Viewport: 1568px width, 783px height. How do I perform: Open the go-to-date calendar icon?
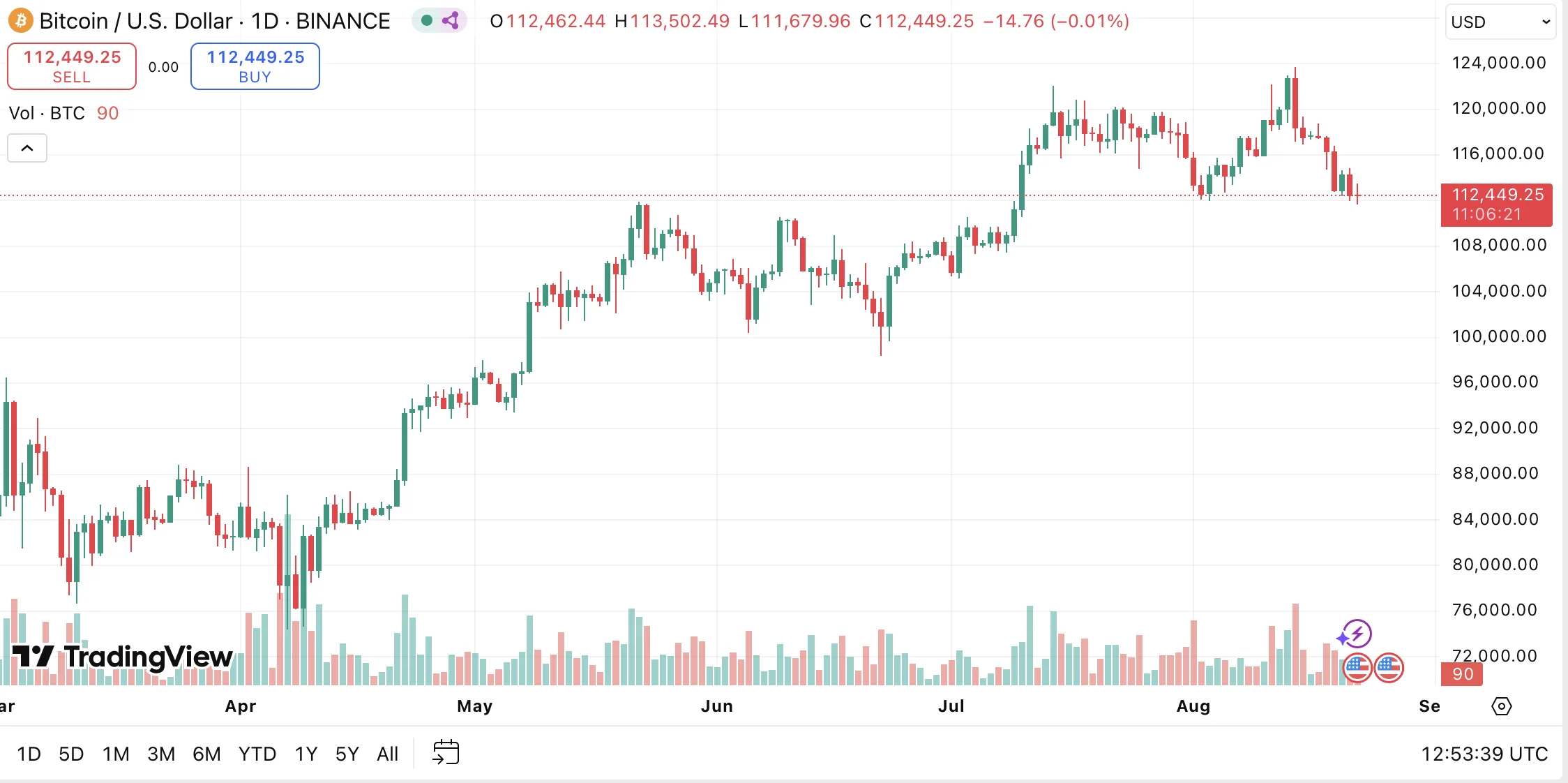coord(446,753)
